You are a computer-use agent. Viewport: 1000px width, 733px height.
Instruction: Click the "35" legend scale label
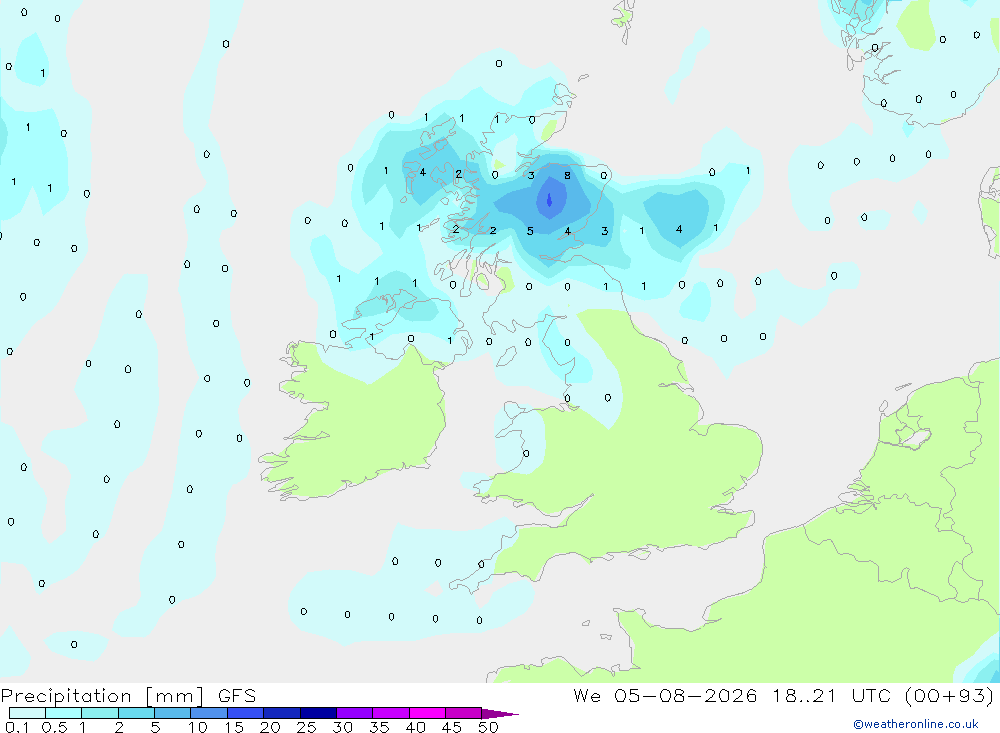(x=379, y=727)
